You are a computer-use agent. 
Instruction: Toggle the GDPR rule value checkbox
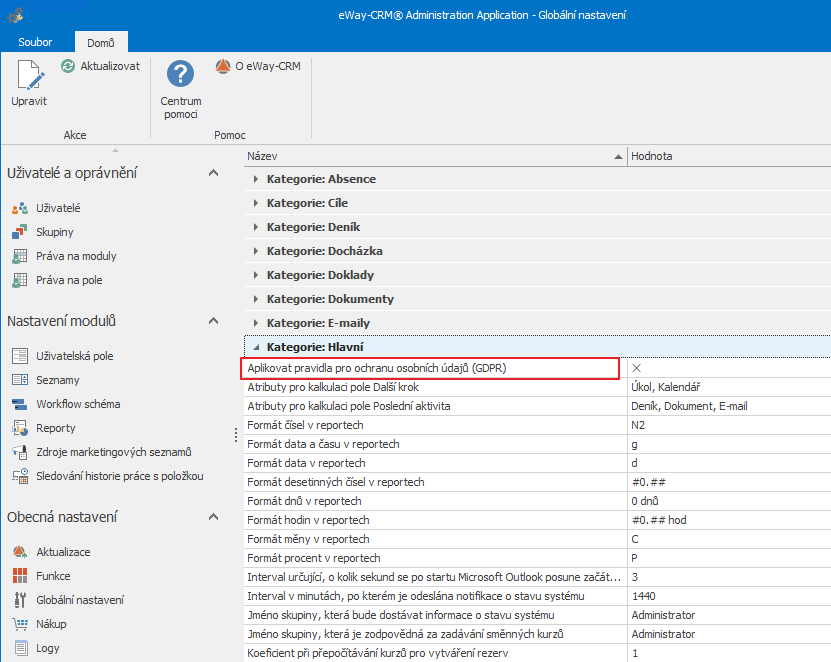pyautogui.click(x=636, y=368)
